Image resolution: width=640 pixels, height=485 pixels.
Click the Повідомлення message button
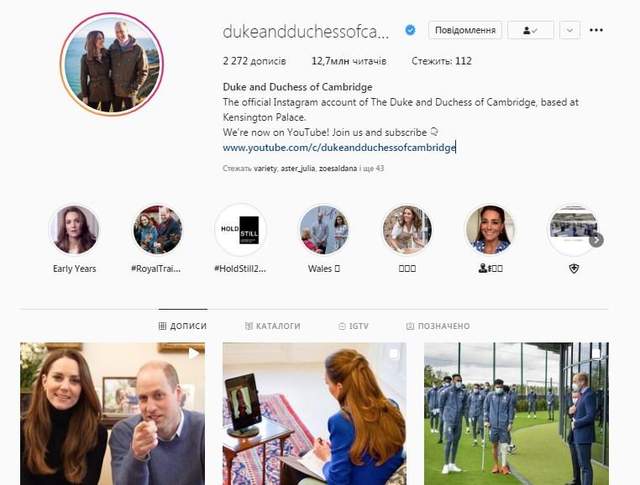(465, 30)
